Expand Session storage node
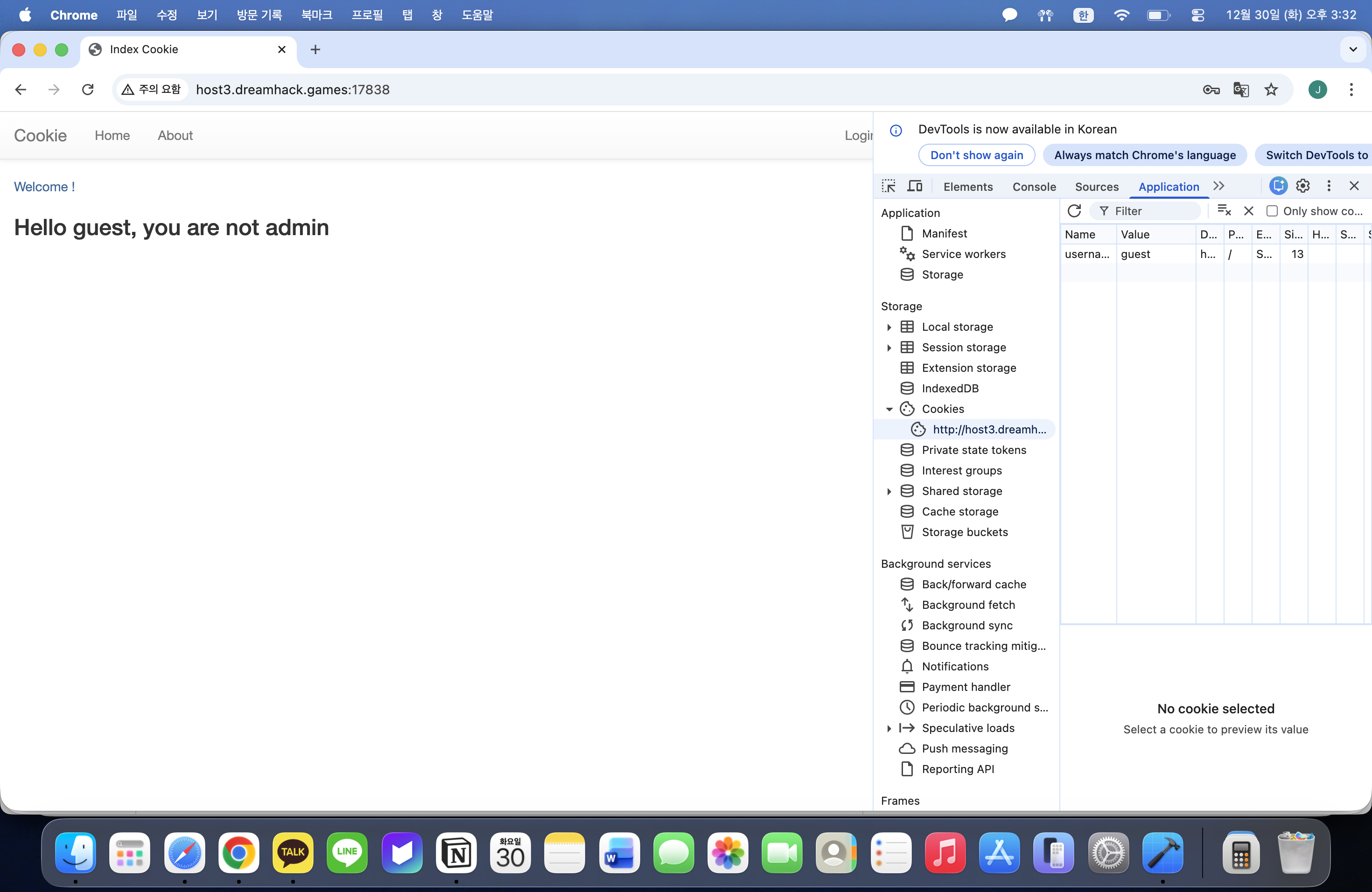Image resolution: width=1372 pixels, height=892 pixels. pyautogui.click(x=889, y=348)
